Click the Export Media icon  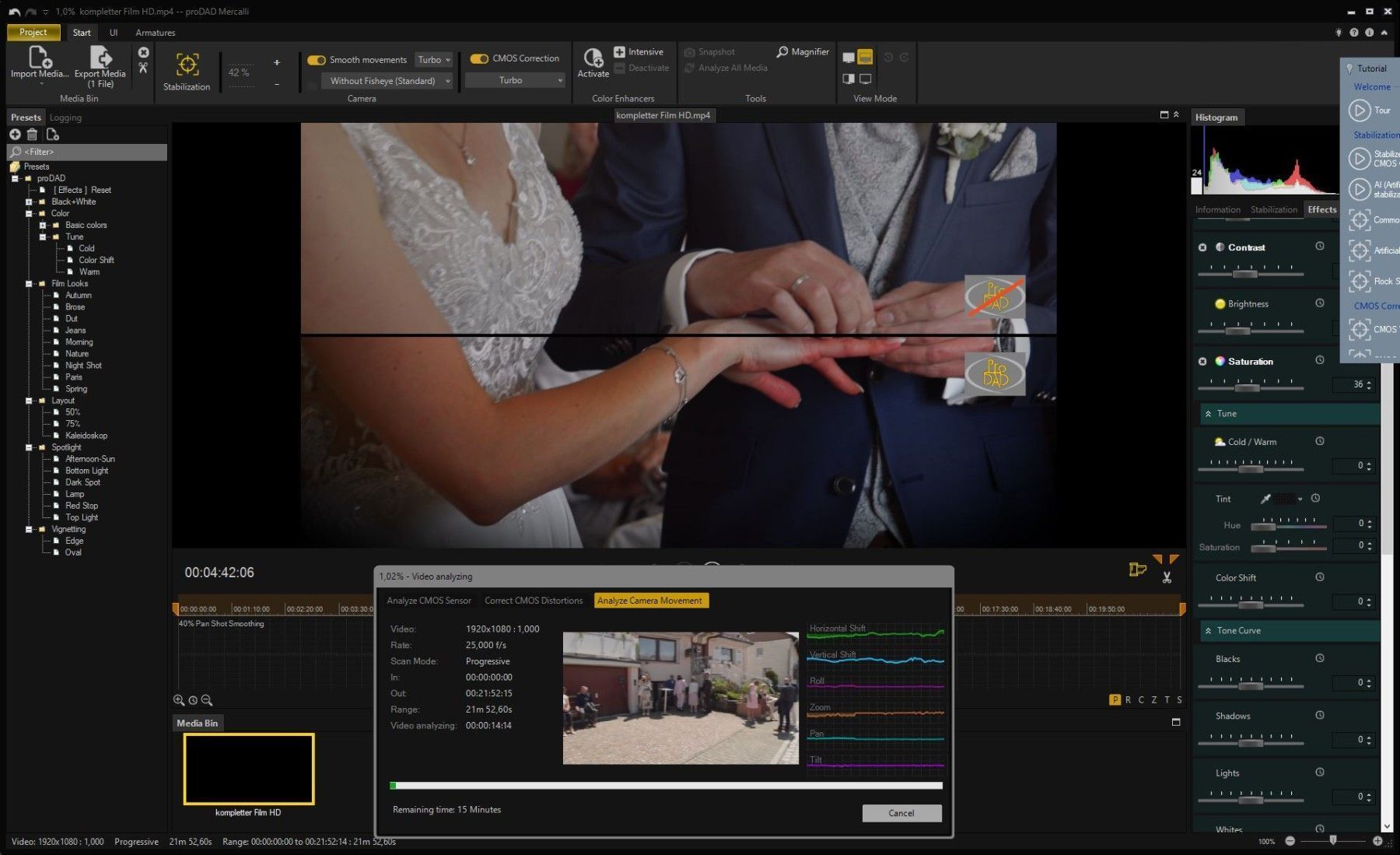click(x=100, y=58)
